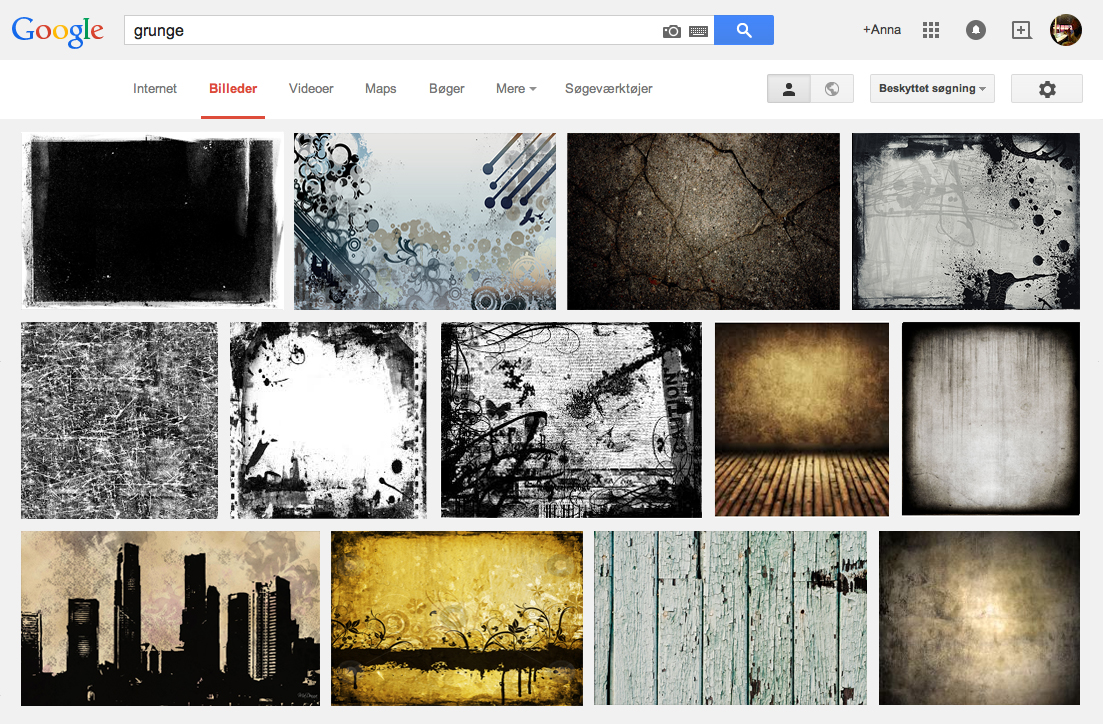Image resolution: width=1103 pixels, height=724 pixels.
Task: Open the Bøger tab
Action: click(x=447, y=89)
